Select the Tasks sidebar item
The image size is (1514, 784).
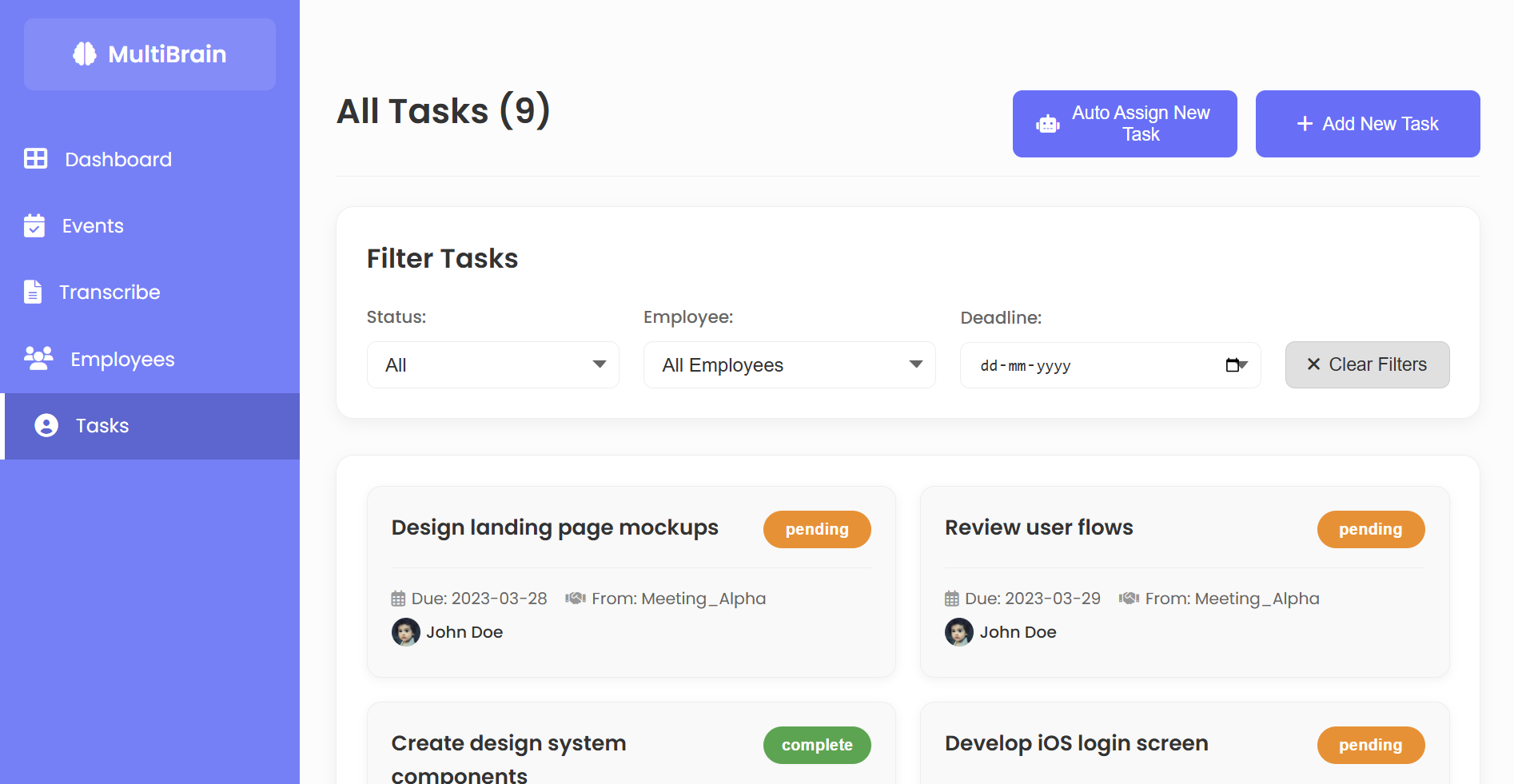point(150,426)
